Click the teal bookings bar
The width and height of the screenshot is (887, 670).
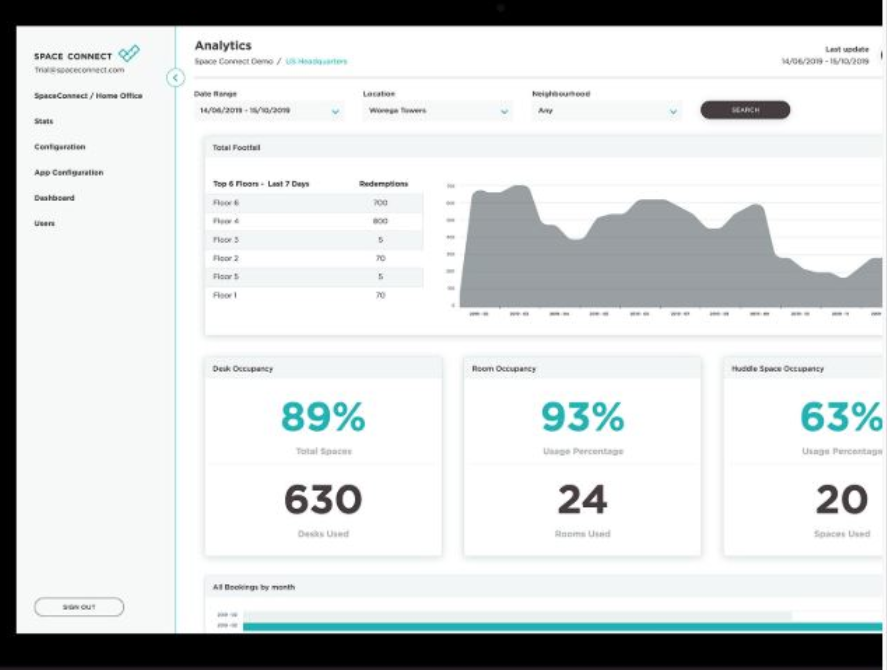point(562,626)
